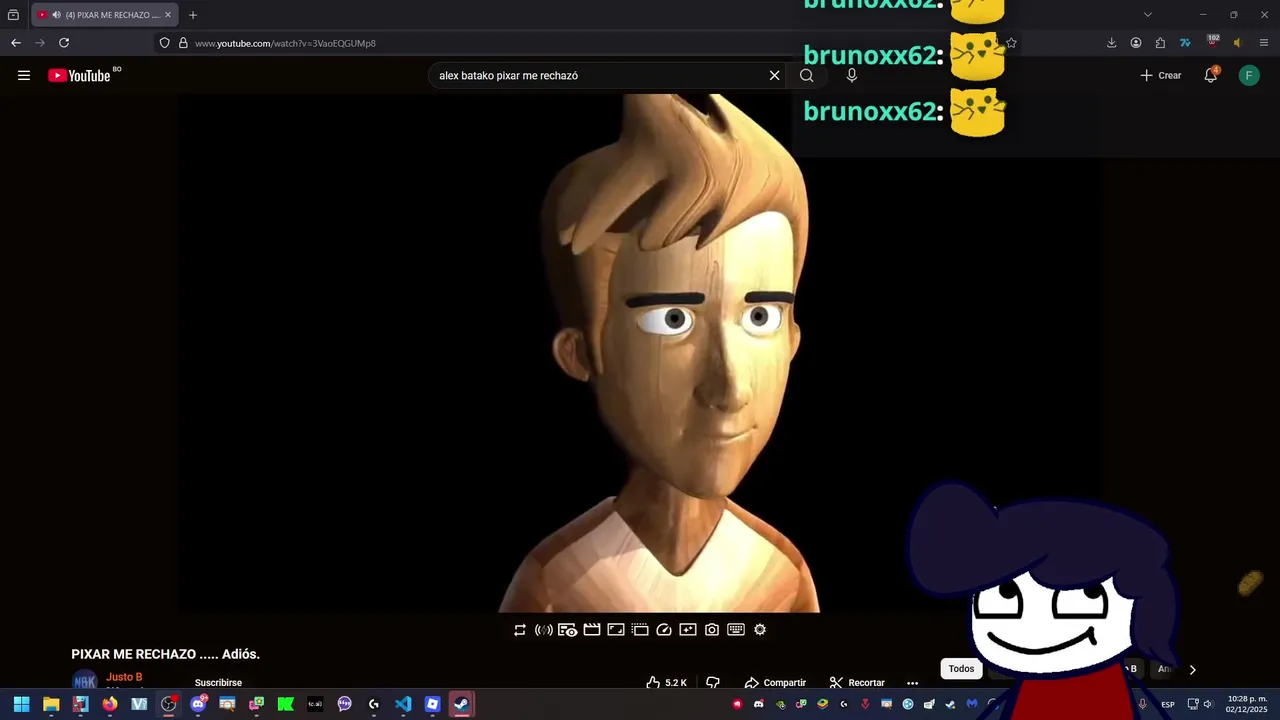The width and height of the screenshot is (1280, 720).
Task: Bookmark this page with the star
Action: coord(1011,43)
